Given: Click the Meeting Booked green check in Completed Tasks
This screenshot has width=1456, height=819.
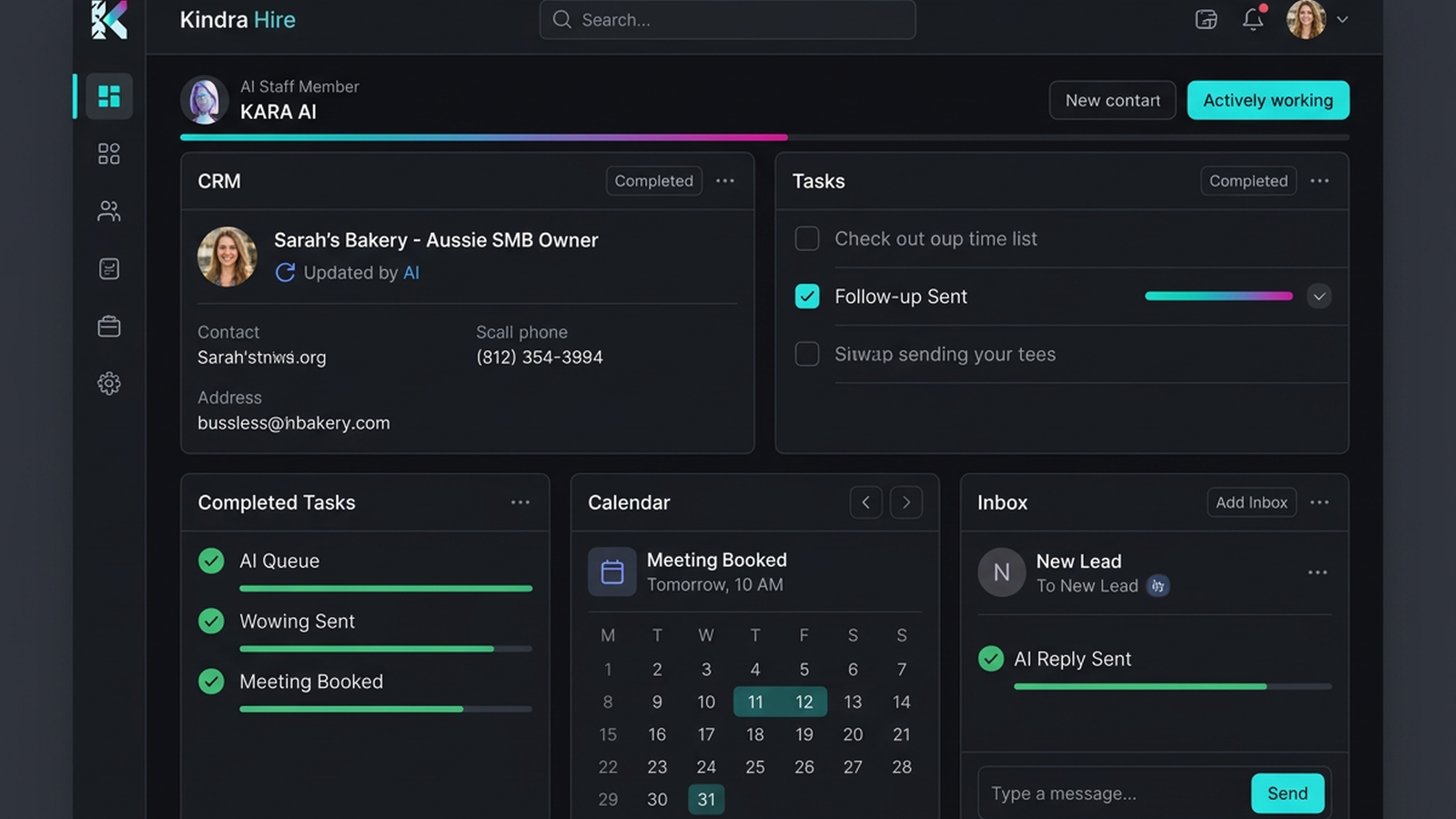Looking at the screenshot, I should (x=211, y=681).
